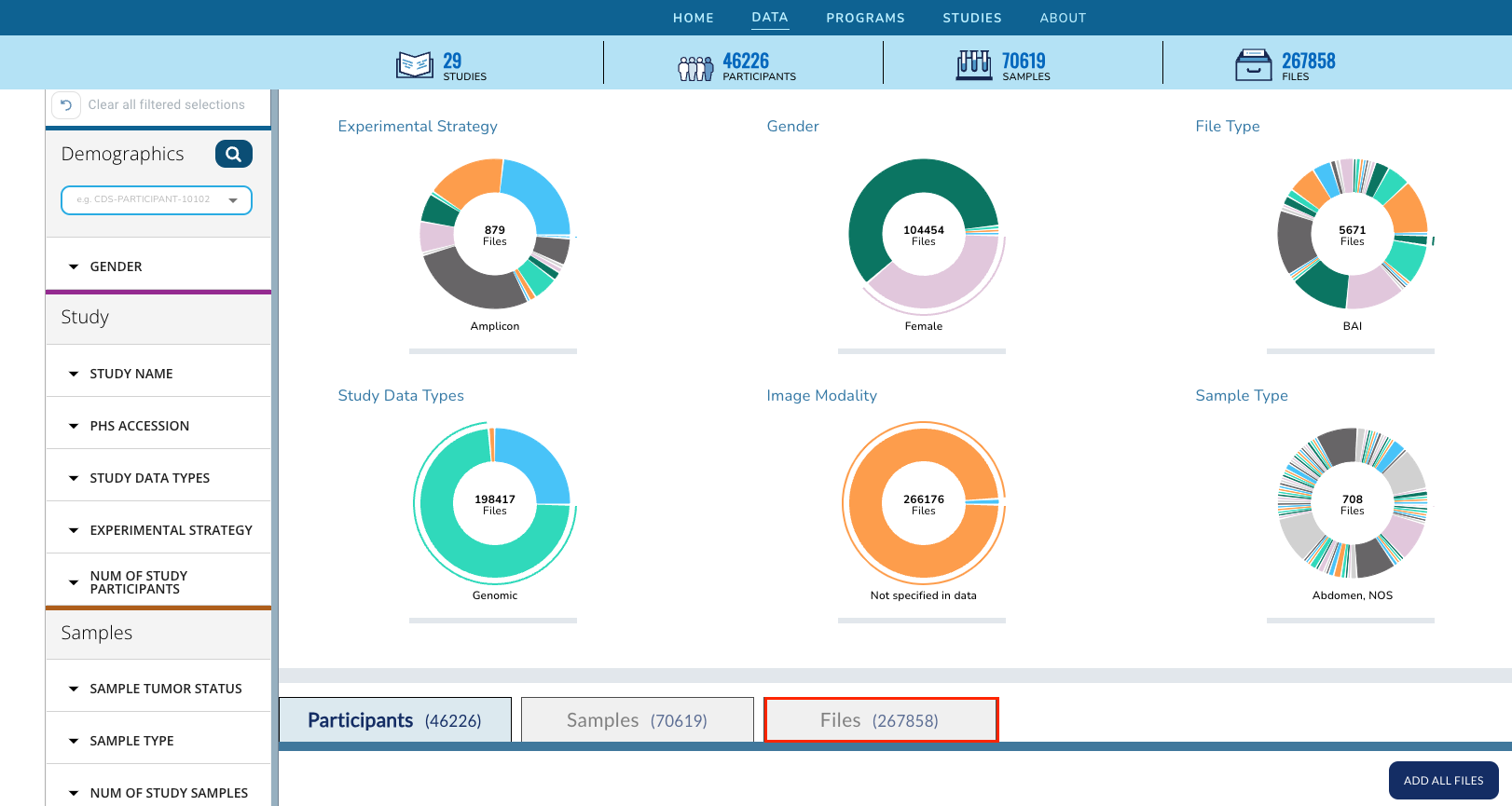Image resolution: width=1512 pixels, height=806 pixels.
Task: Open the participant ID dropdown field
Action: pyautogui.click(x=157, y=199)
